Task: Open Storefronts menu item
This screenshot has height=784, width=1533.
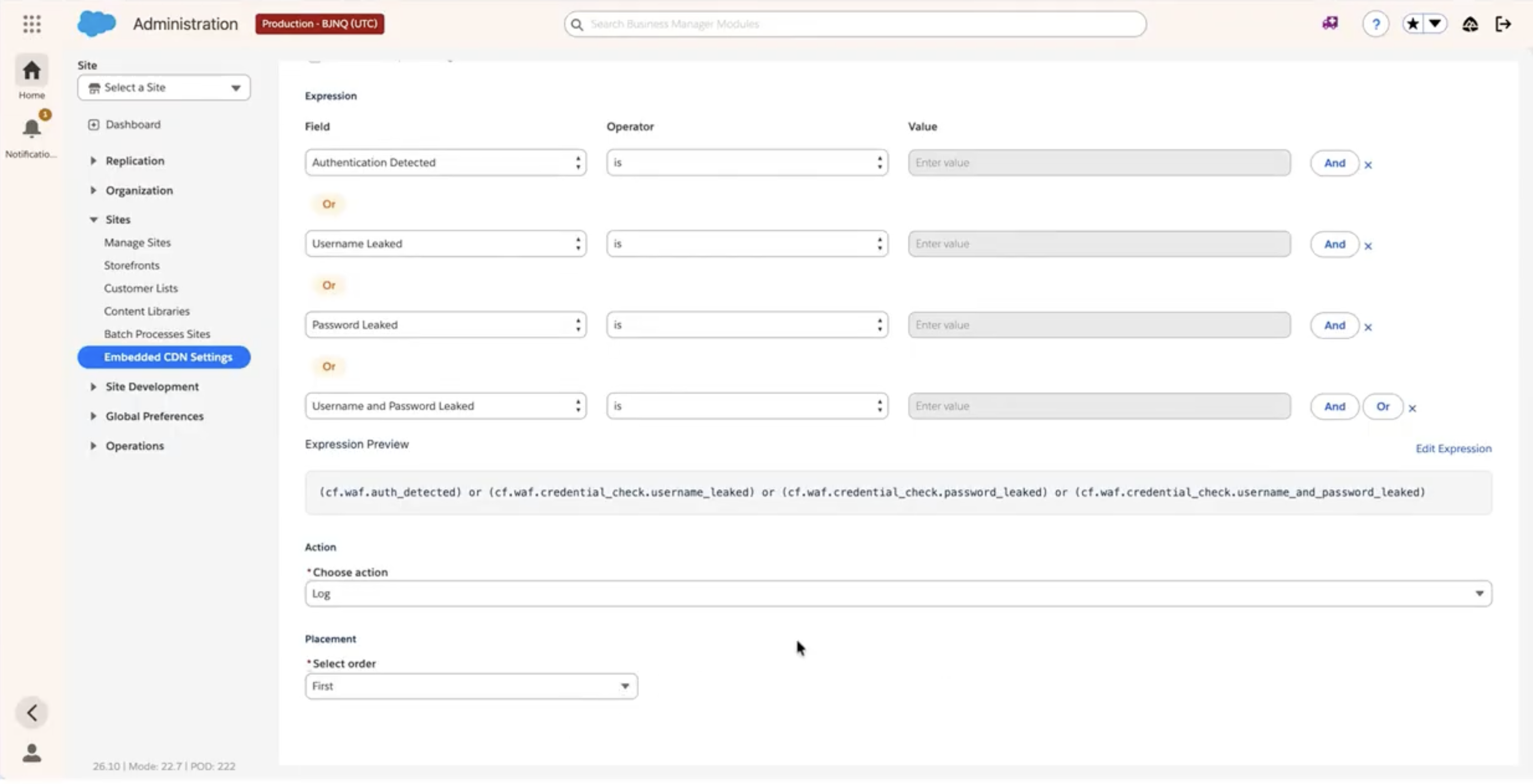Action: [132, 265]
